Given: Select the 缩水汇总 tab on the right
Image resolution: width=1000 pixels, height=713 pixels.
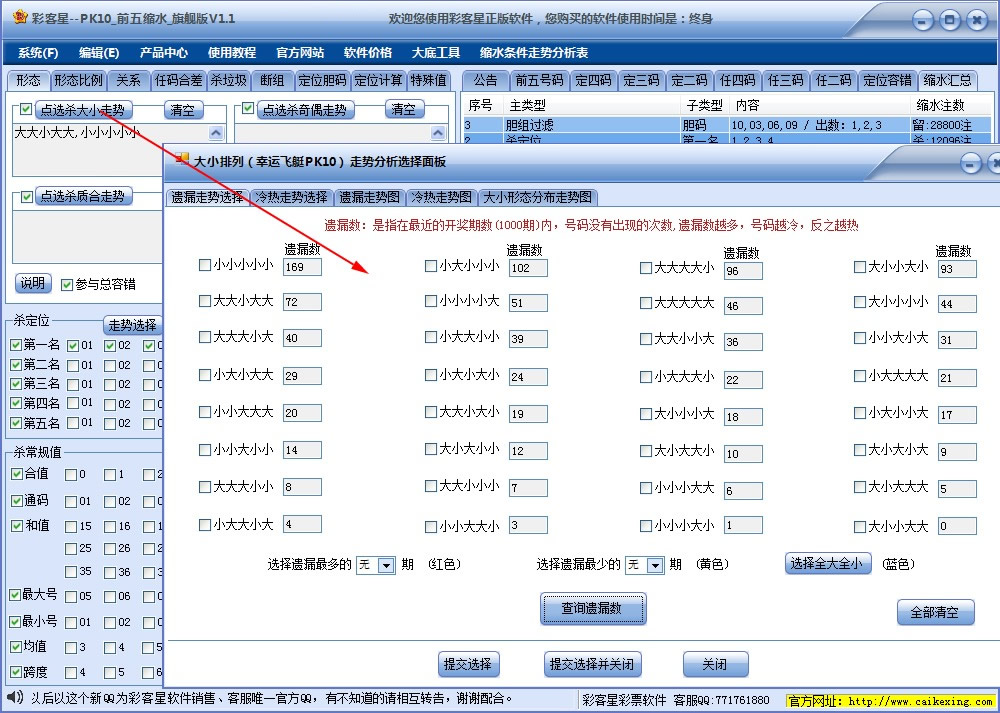Looking at the screenshot, I should [x=949, y=82].
